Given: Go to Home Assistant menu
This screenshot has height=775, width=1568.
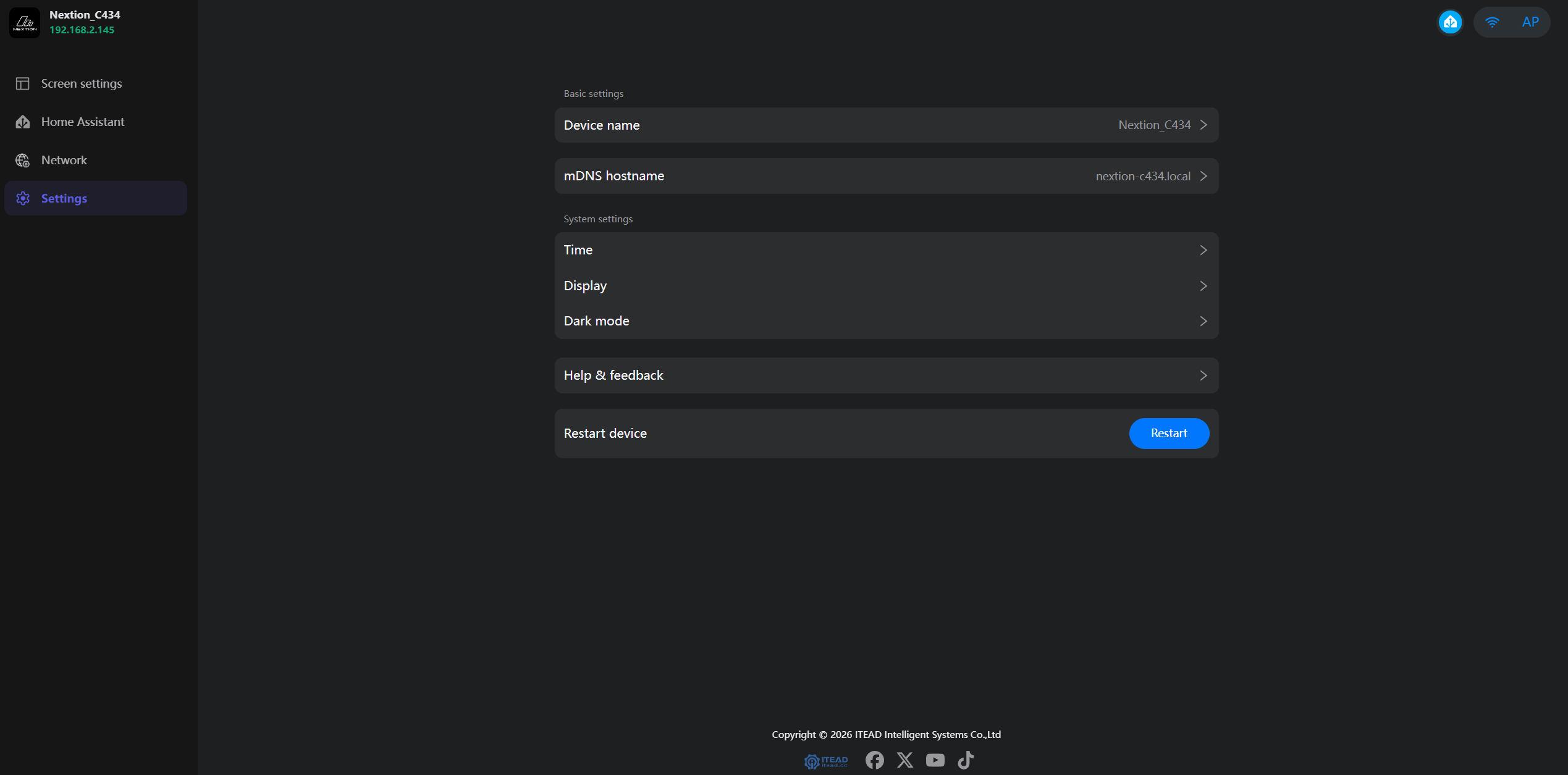Looking at the screenshot, I should point(96,122).
